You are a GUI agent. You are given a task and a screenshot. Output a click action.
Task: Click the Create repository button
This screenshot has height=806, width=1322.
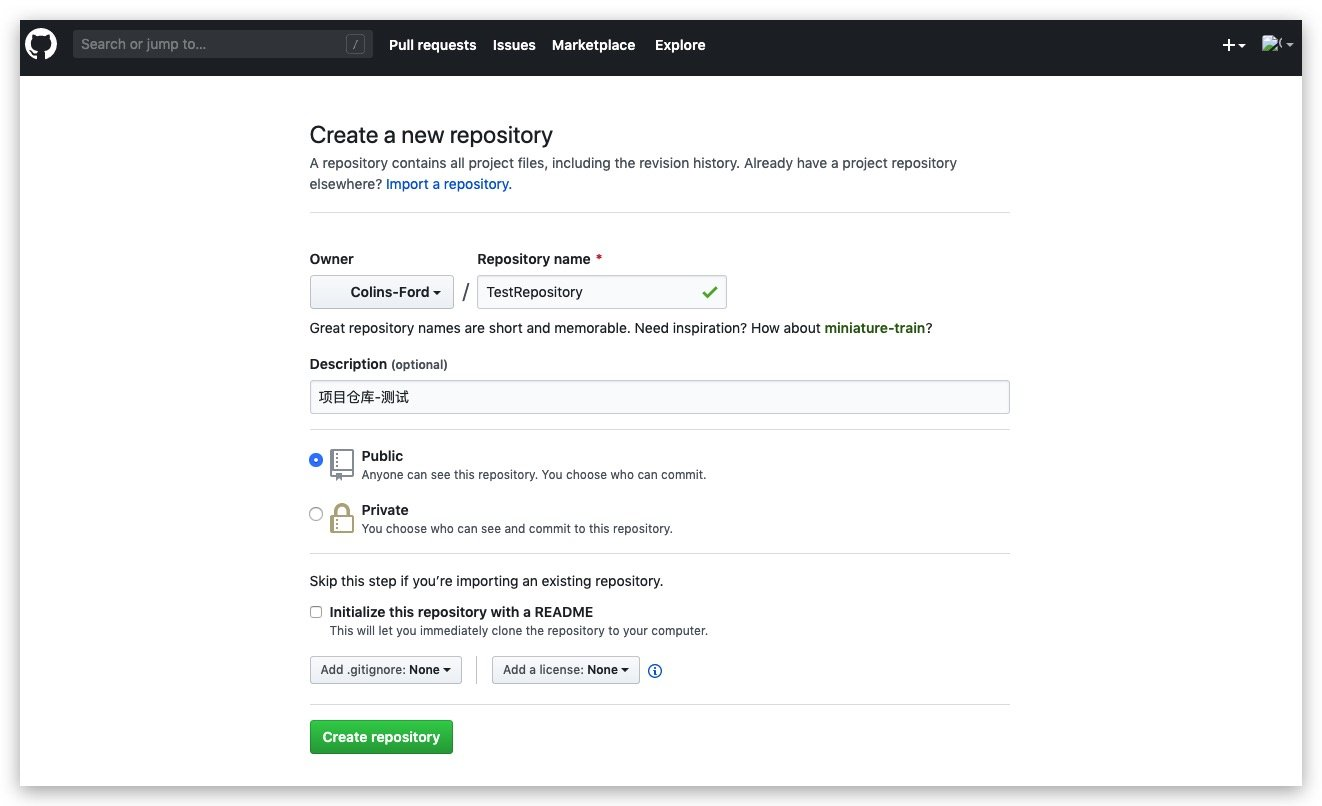coord(381,737)
